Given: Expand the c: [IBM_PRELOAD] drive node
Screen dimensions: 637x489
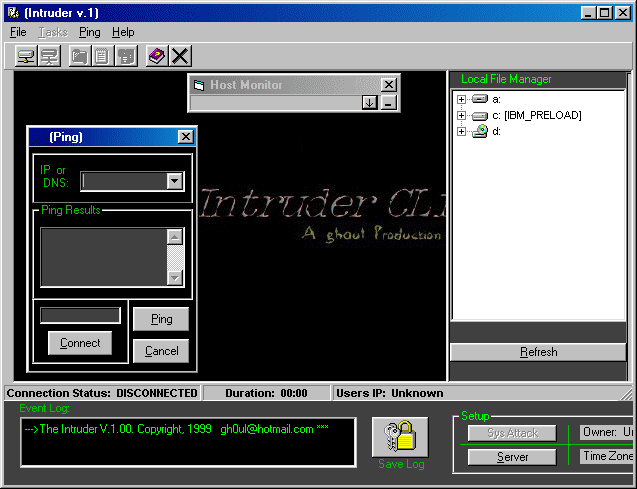Looking at the screenshot, I should point(461,115).
